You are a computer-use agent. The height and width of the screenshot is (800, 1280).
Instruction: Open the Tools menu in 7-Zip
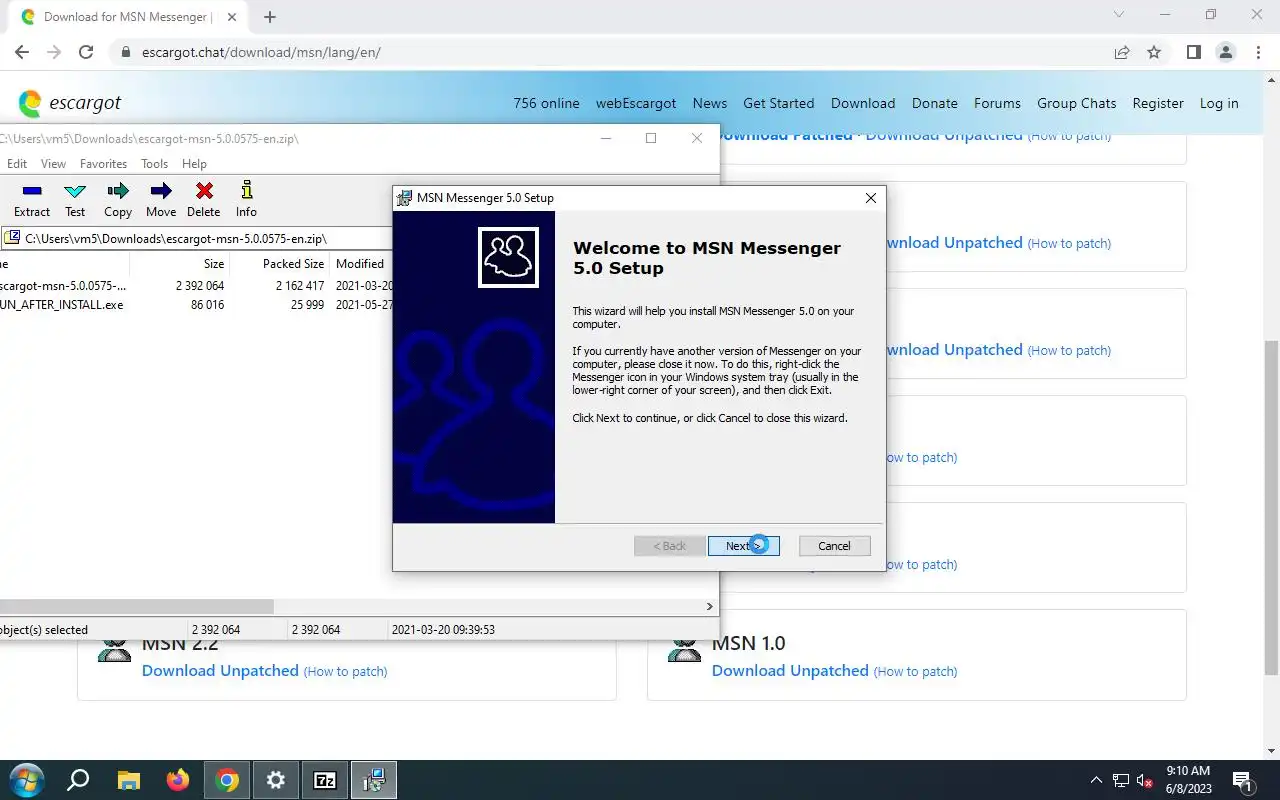(154, 163)
